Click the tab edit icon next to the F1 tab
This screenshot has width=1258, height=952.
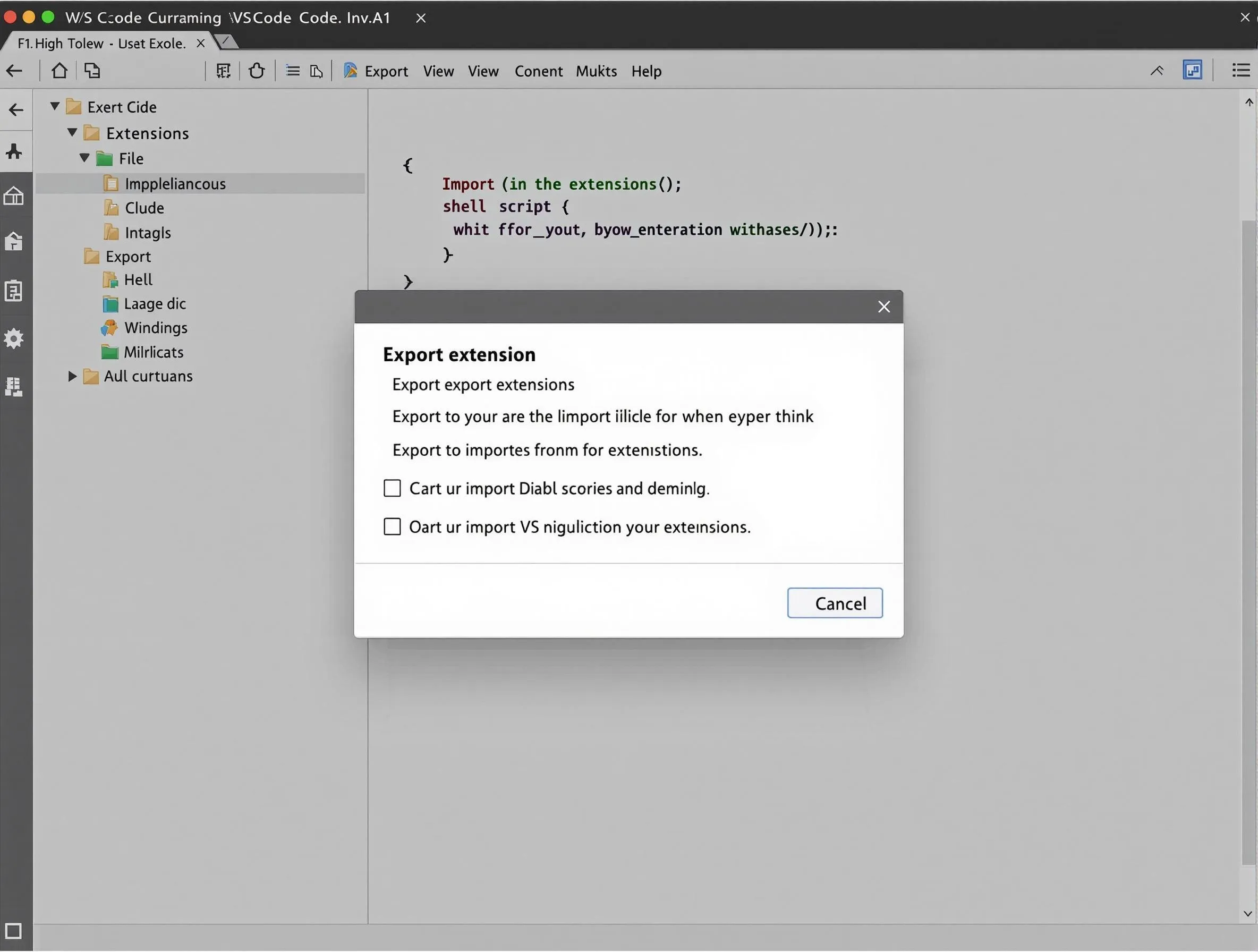(226, 41)
